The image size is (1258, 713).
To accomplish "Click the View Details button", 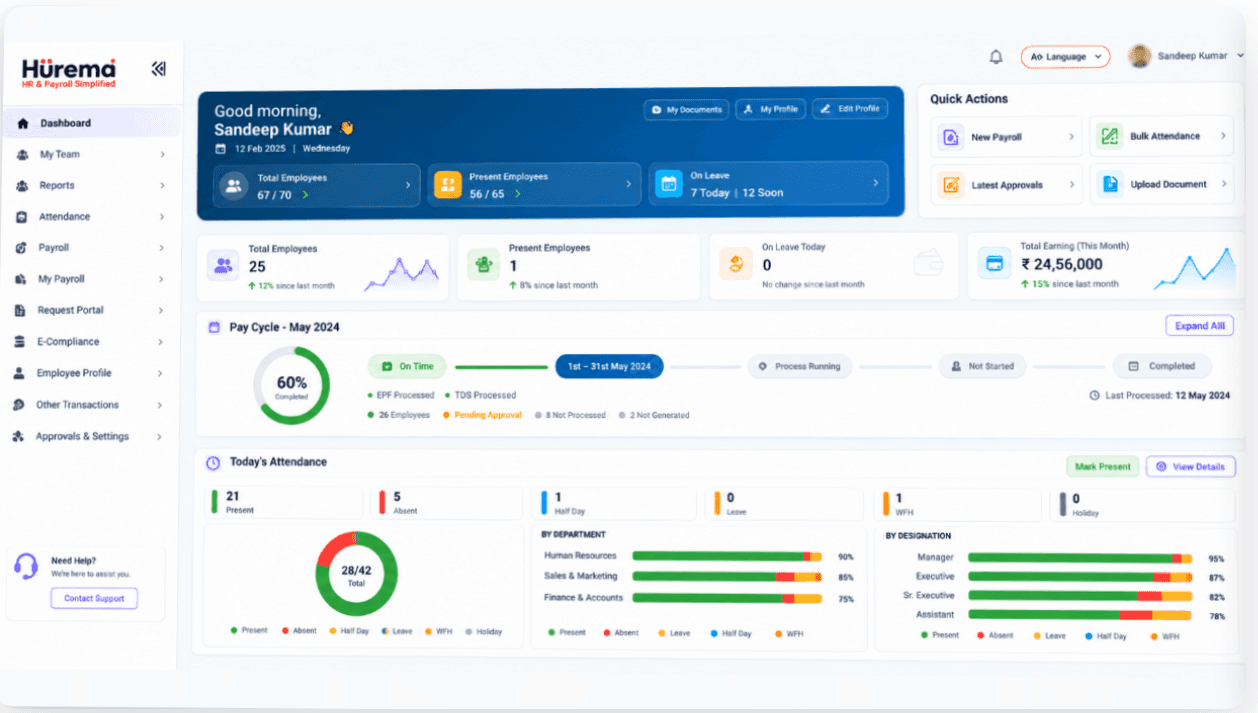I will (x=1190, y=467).
